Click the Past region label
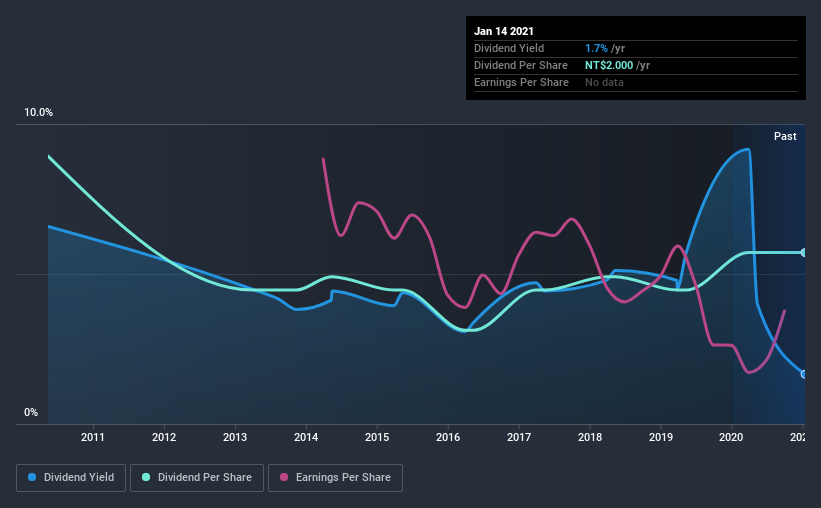The width and height of the screenshot is (821, 508). 785,136
